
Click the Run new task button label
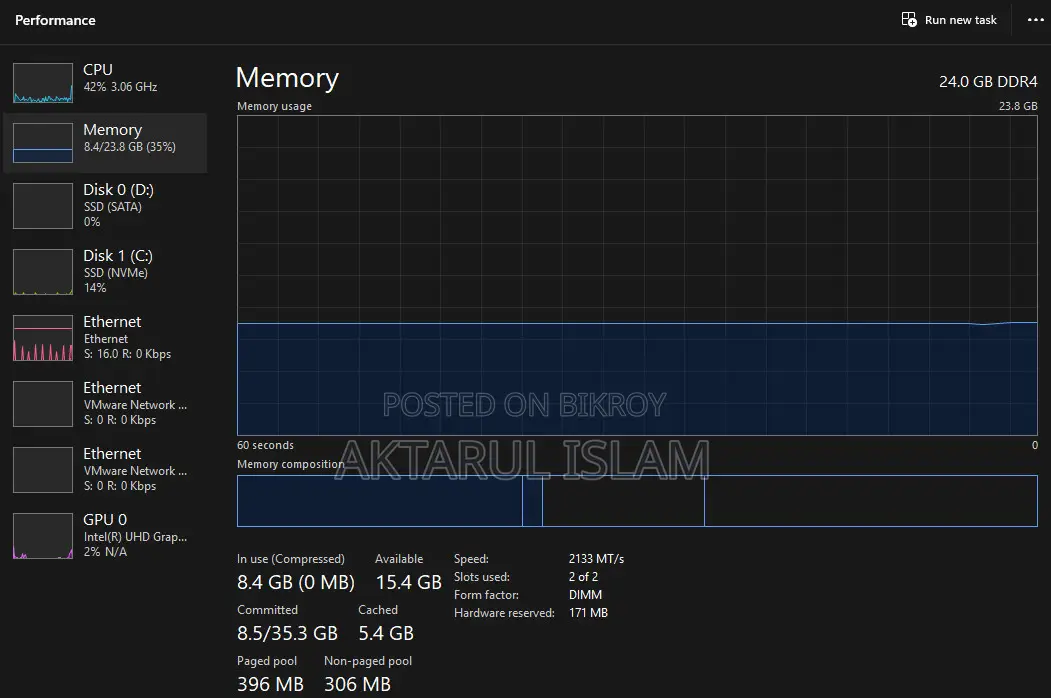tap(961, 20)
